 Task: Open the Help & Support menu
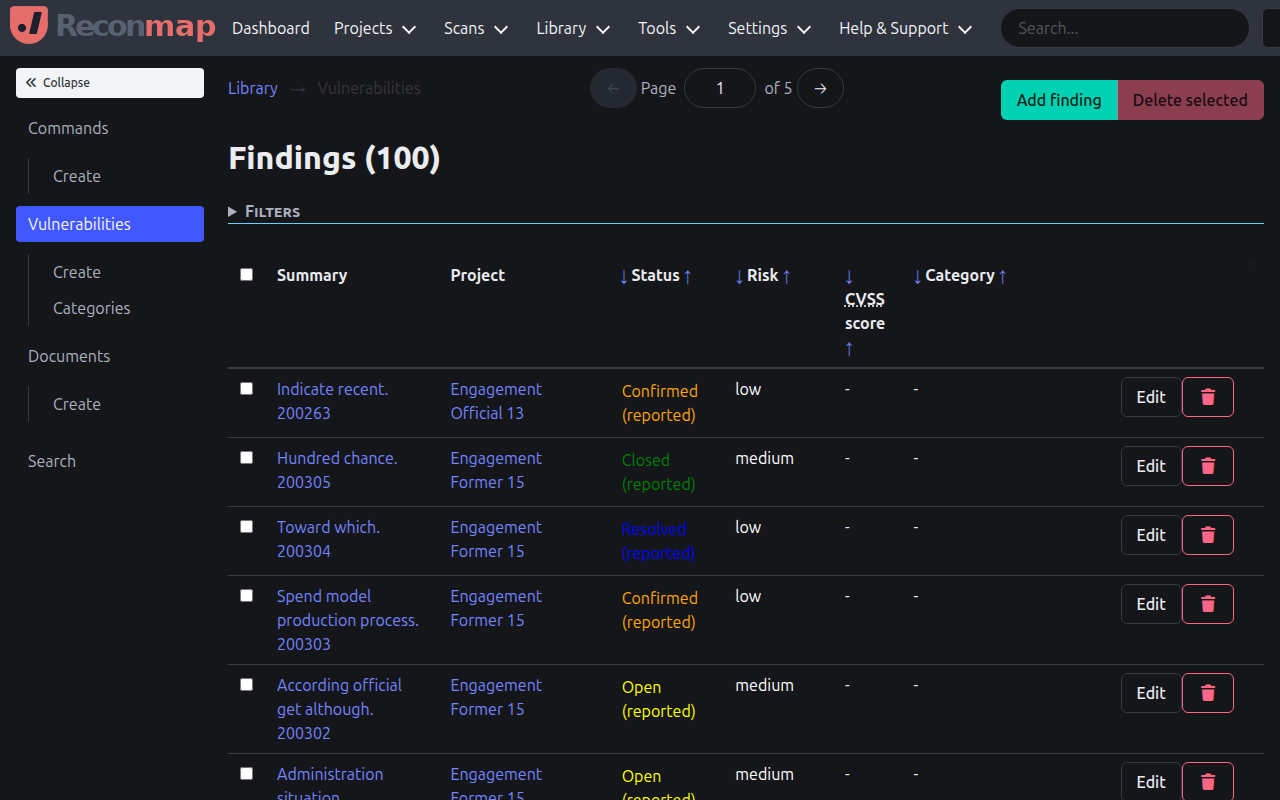[906, 28]
